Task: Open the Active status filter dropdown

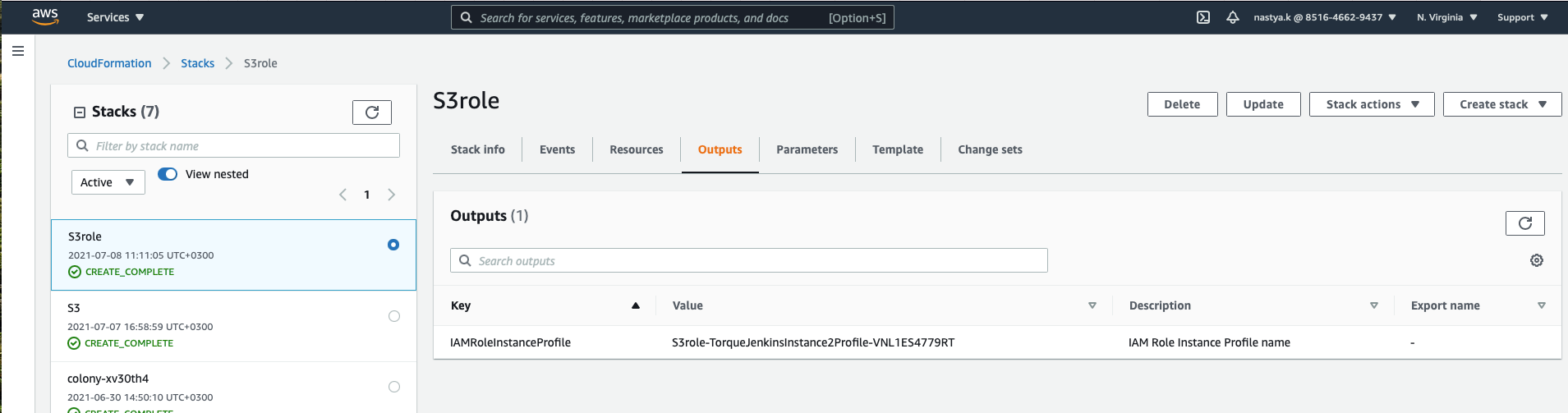Action: click(x=108, y=182)
